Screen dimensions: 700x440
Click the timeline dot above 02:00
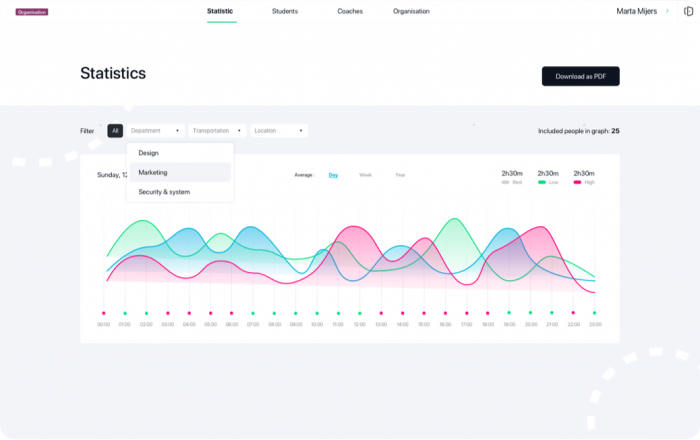pos(146,313)
